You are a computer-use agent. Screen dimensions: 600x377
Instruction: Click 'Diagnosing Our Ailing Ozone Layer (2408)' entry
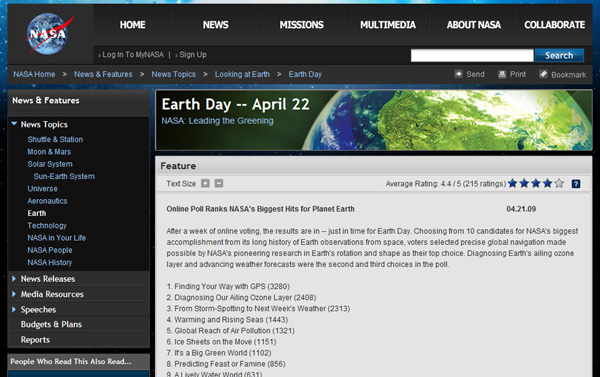coord(241,297)
